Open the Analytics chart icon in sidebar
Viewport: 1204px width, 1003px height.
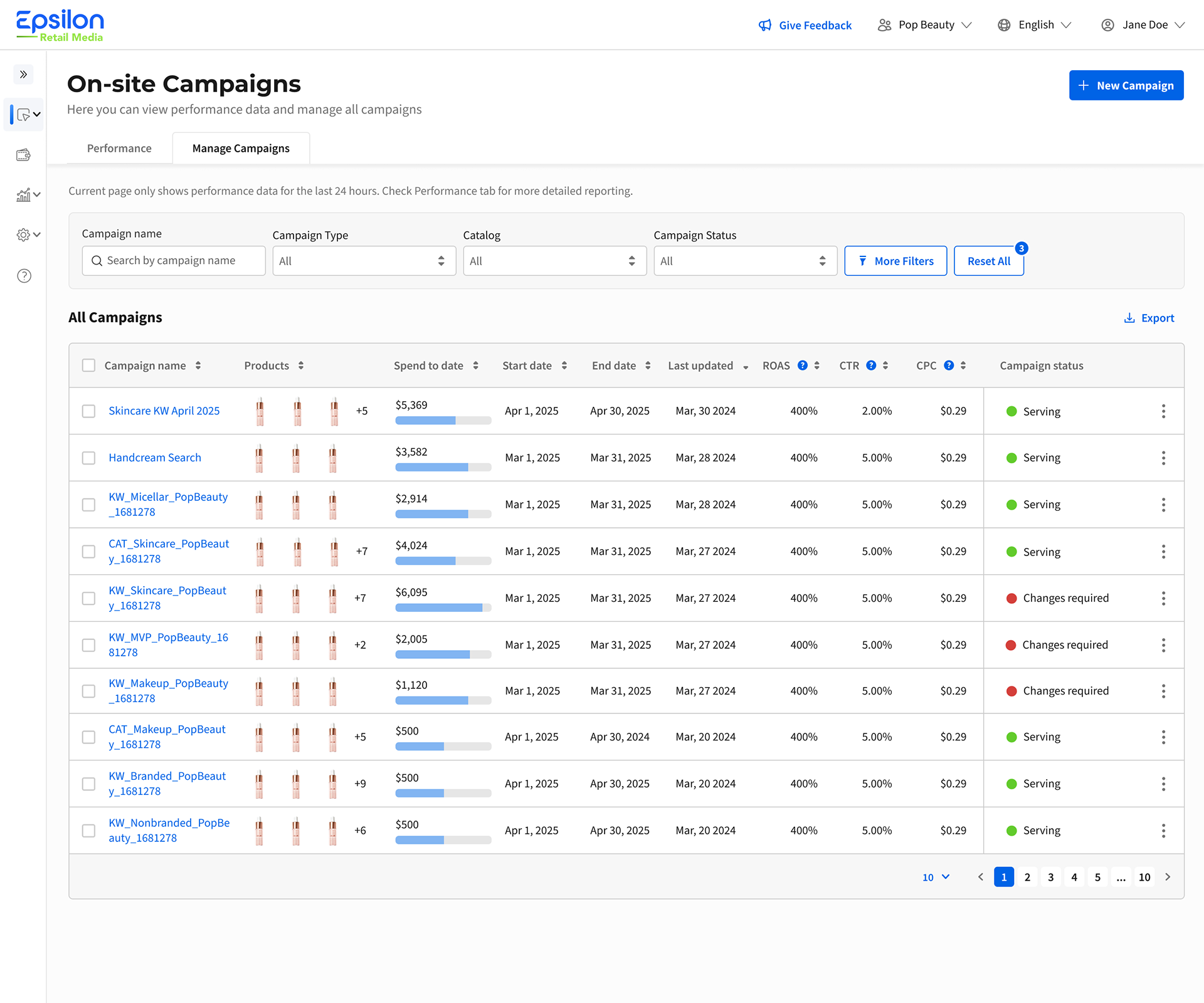23,194
